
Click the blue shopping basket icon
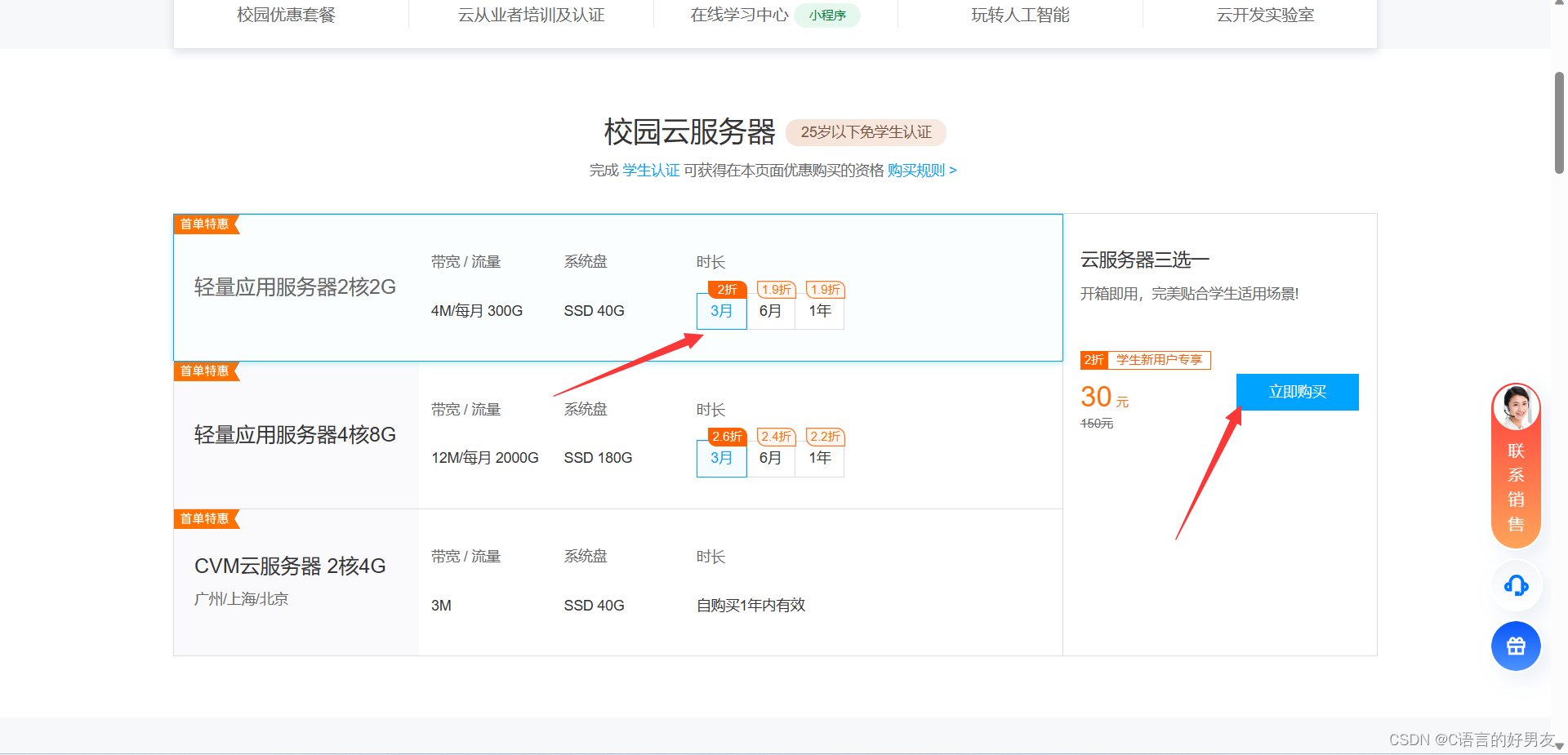tap(1516, 646)
